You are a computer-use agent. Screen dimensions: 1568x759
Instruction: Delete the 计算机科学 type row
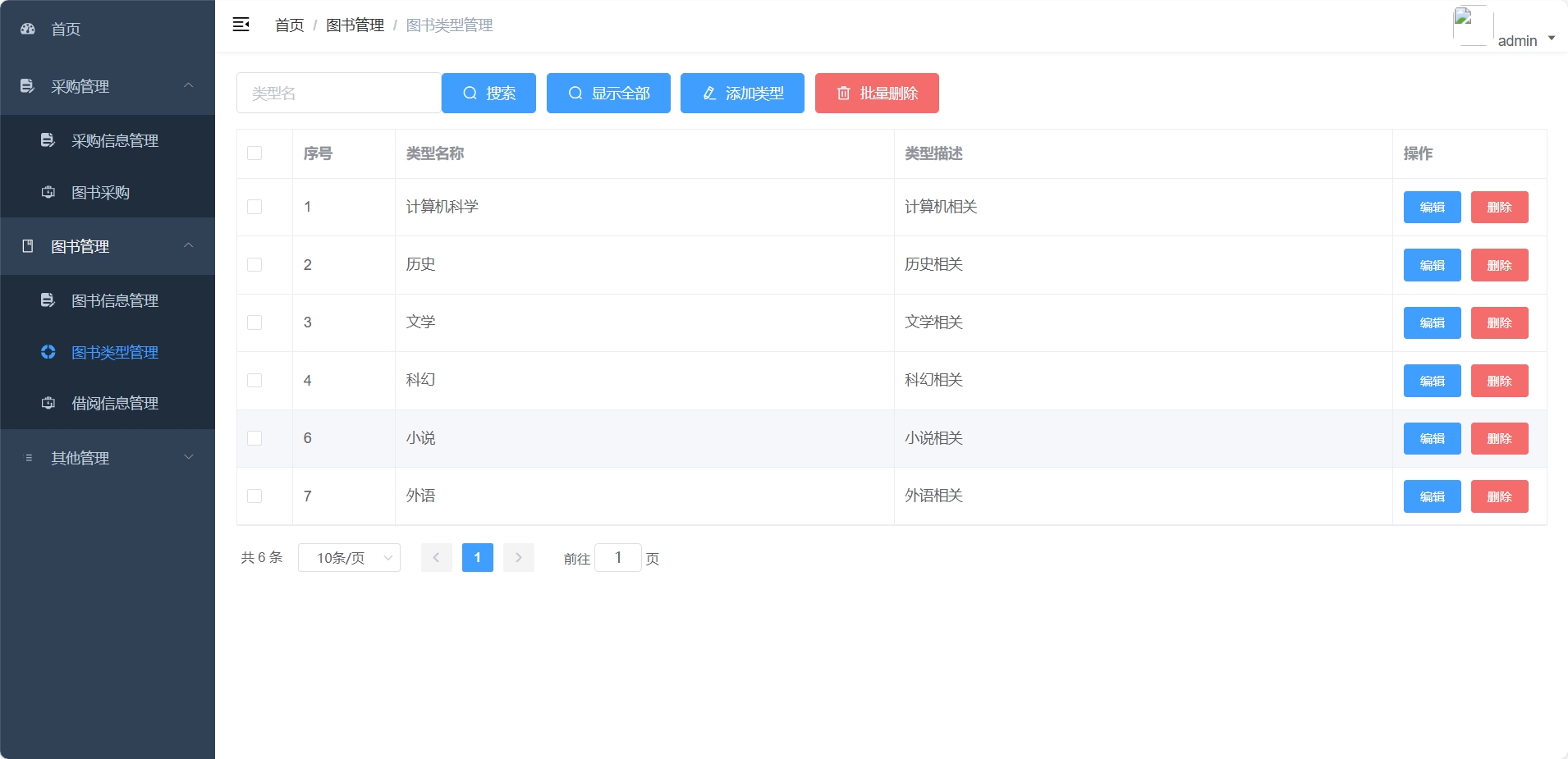1499,207
